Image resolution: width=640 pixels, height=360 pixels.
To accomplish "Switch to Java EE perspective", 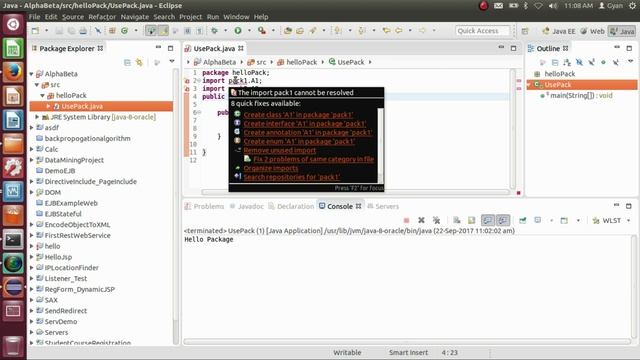I will (x=559, y=31).
